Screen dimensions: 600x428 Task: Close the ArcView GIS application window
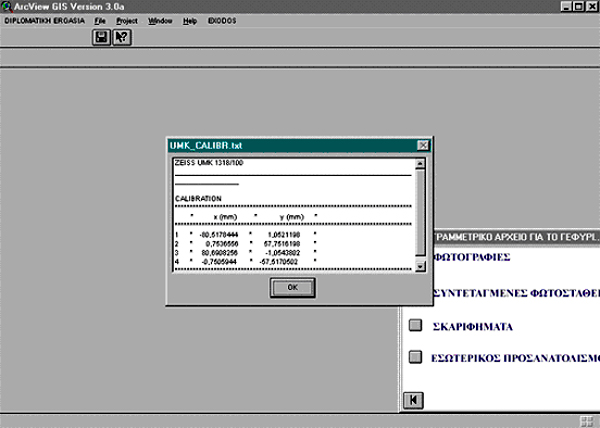click(592, 7)
